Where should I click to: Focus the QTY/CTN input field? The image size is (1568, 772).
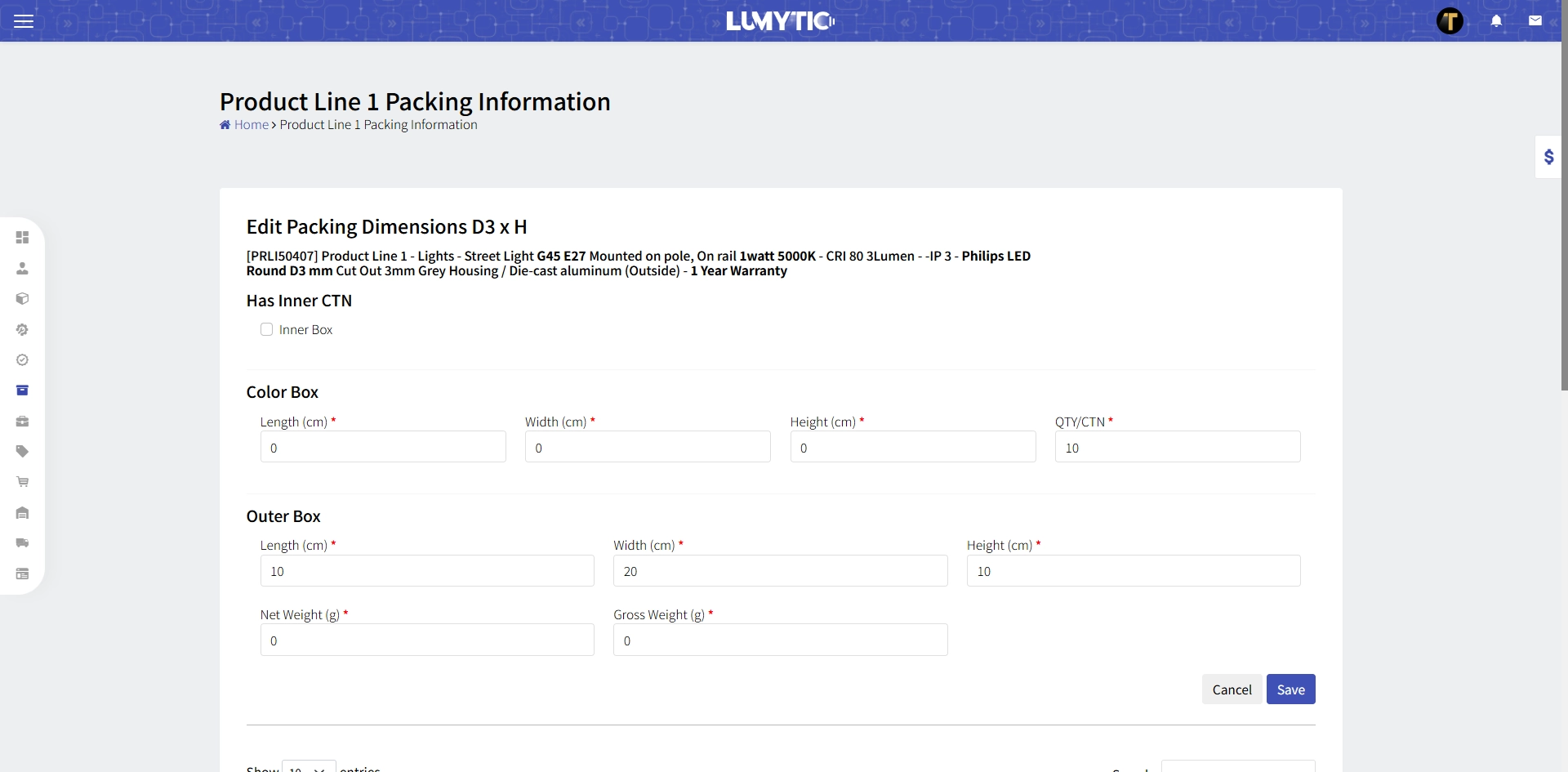(x=1177, y=448)
